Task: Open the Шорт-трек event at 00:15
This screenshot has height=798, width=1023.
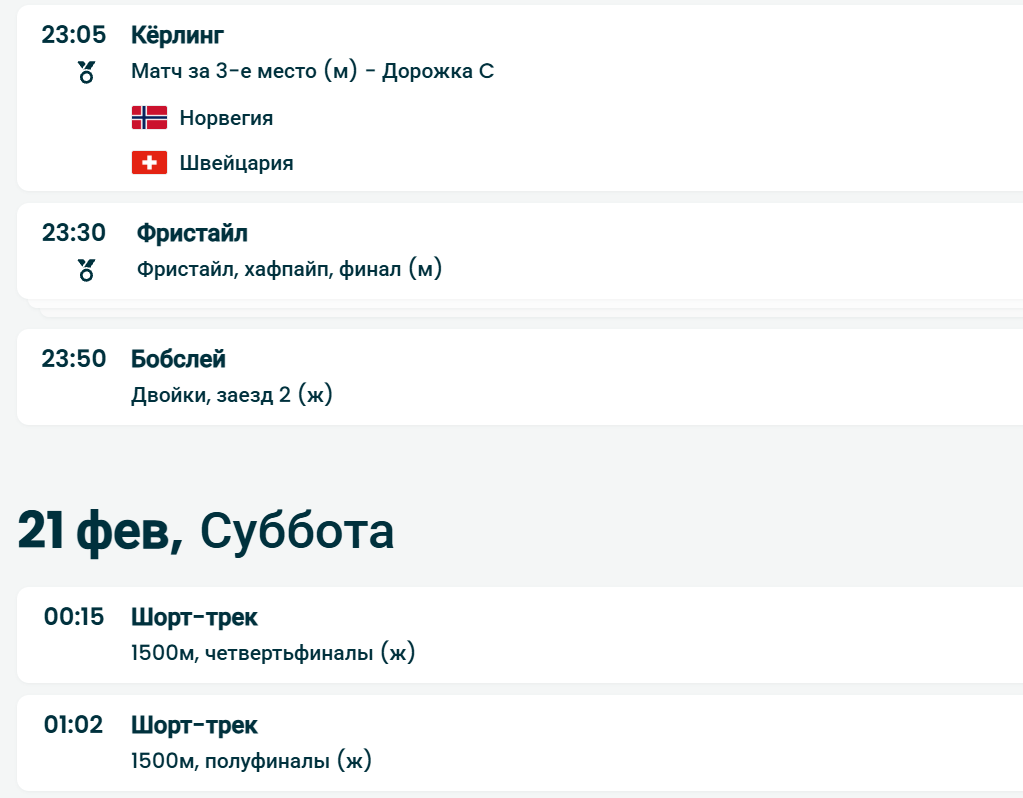Action: pos(194,617)
